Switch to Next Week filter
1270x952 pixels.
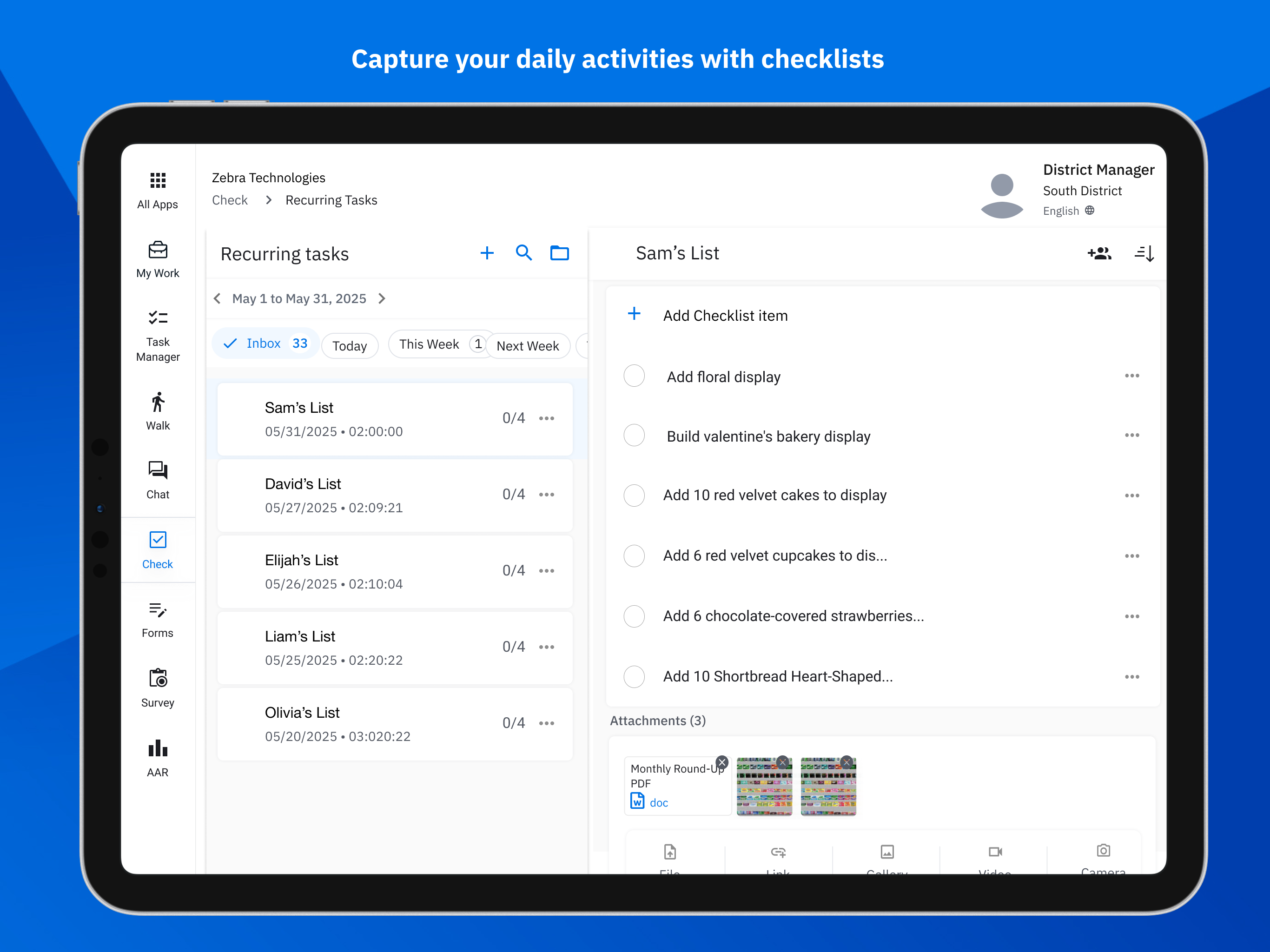(x=528, y=346)
